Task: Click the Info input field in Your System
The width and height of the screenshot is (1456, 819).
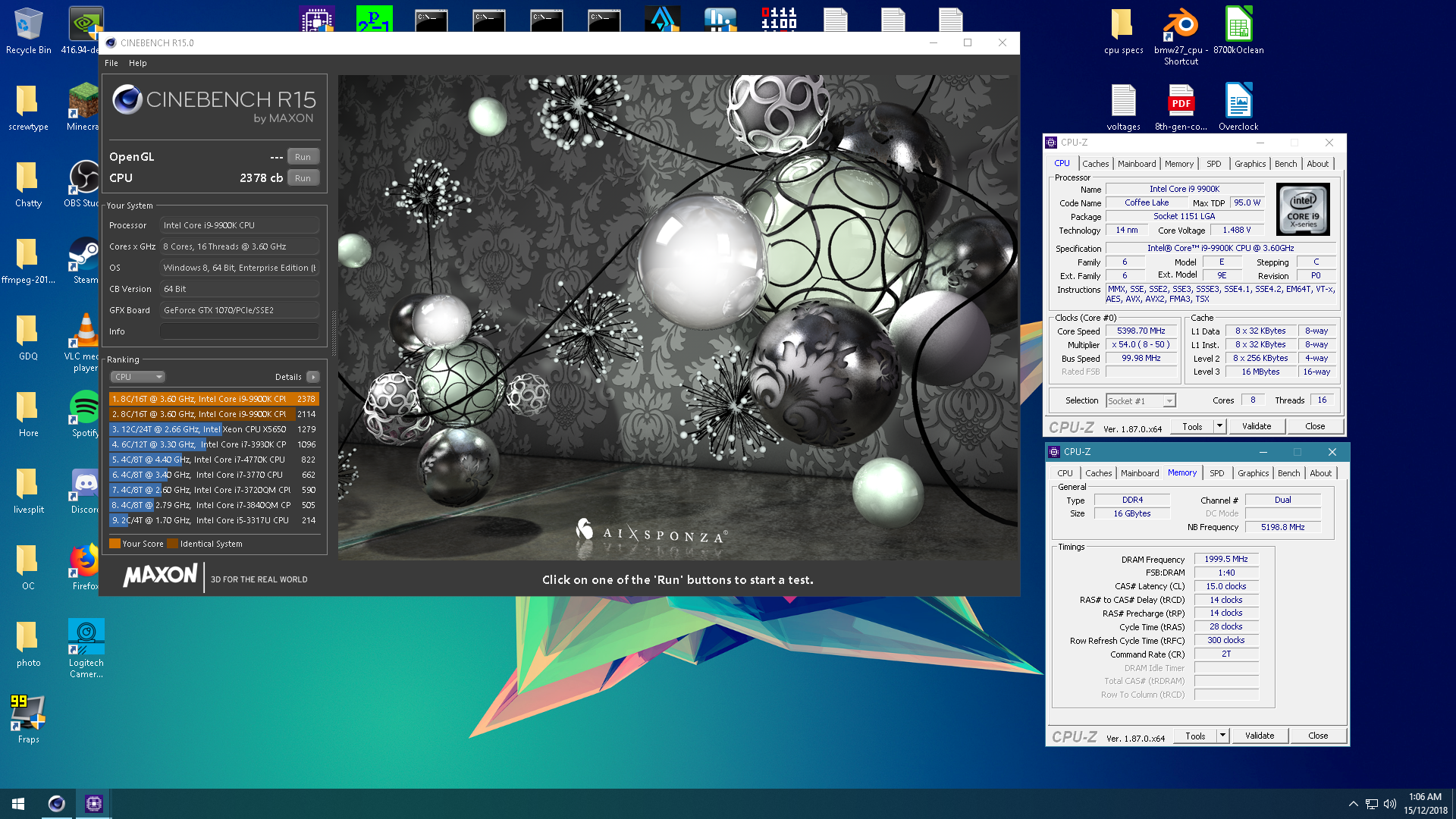Action: (239, 331)
